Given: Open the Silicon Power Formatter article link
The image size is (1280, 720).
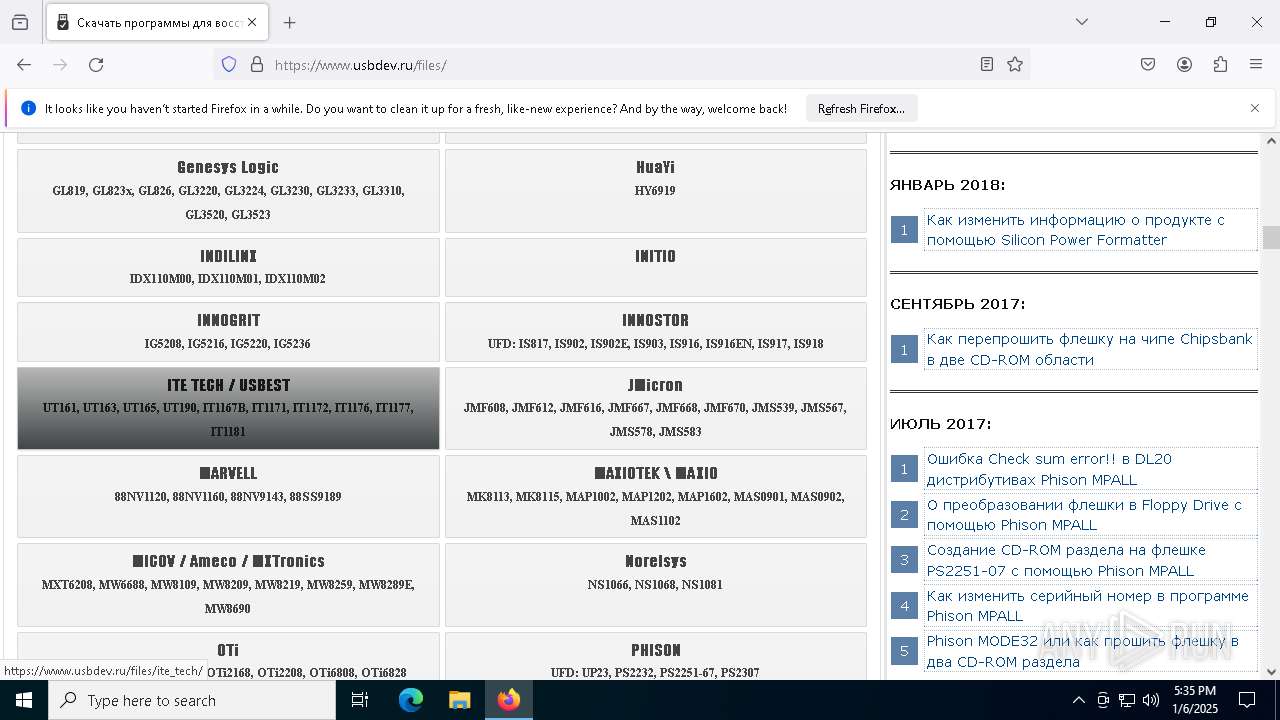Looking at the screenshot, I should (x=1076, y=230).
